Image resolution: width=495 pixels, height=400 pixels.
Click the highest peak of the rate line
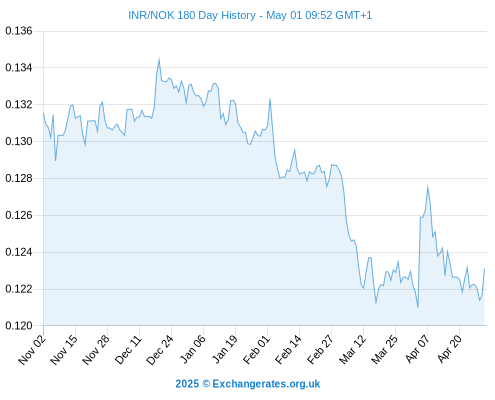[x=159, y=59]
